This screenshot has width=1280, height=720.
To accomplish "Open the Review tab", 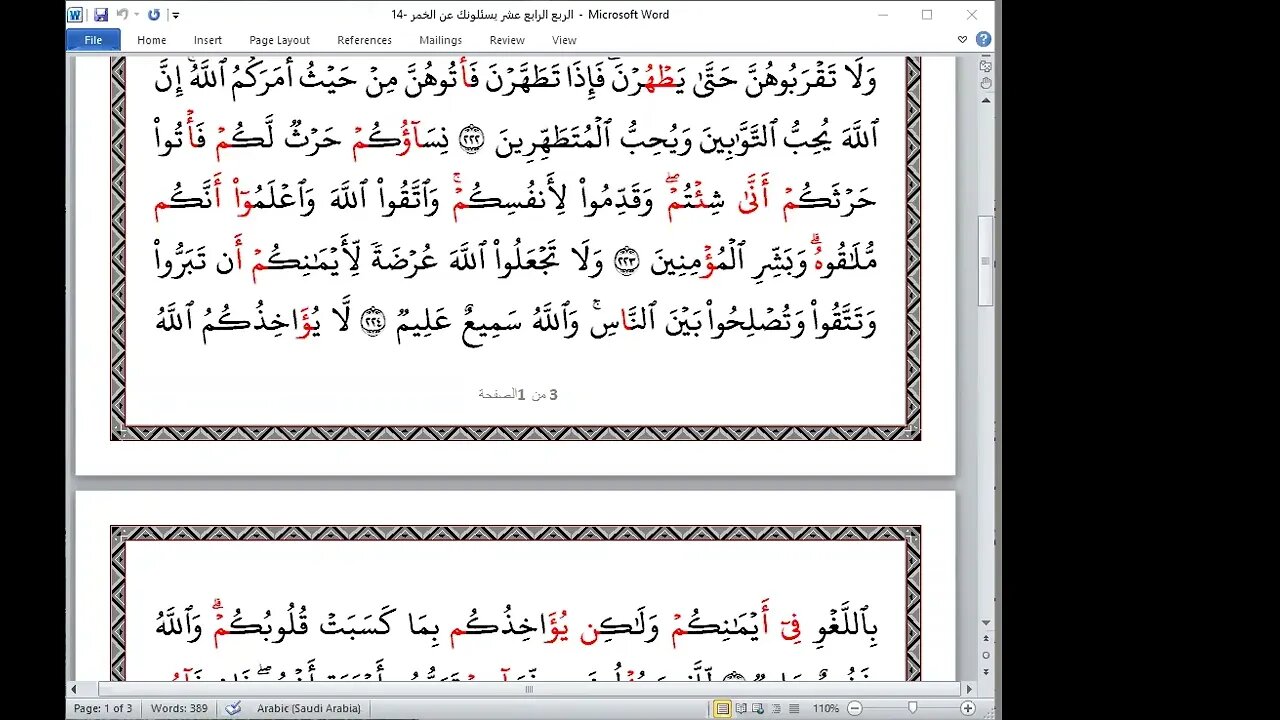I will coord(507,40).
